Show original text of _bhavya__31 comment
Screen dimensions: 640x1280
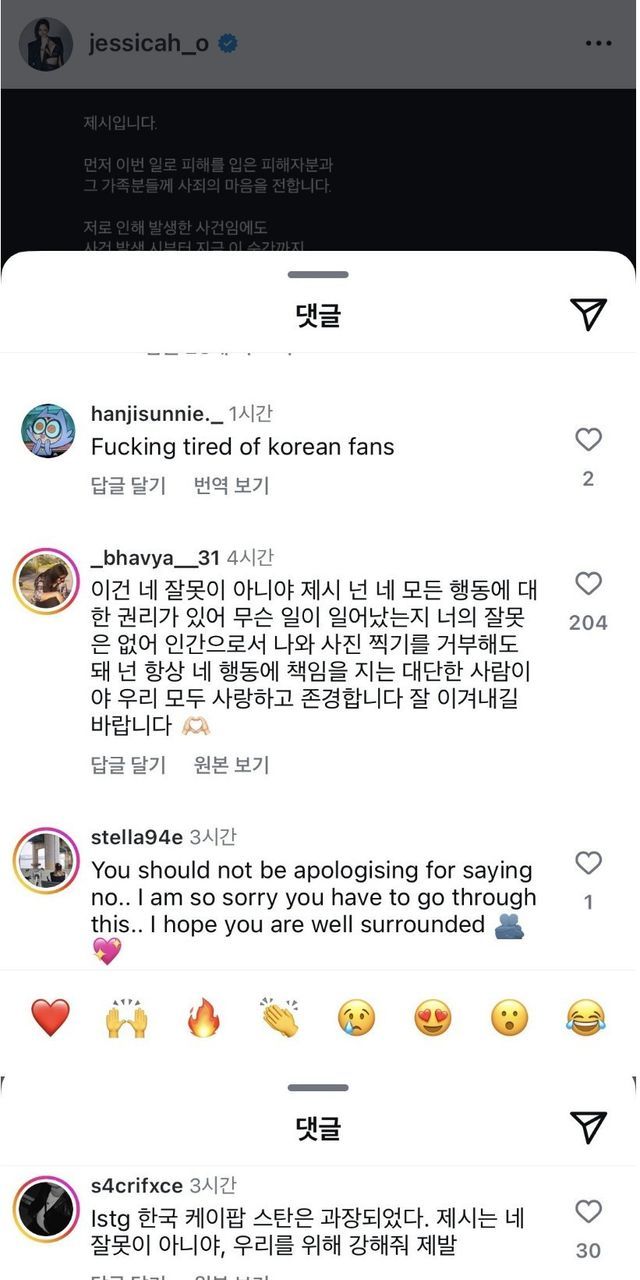(231, 765)
